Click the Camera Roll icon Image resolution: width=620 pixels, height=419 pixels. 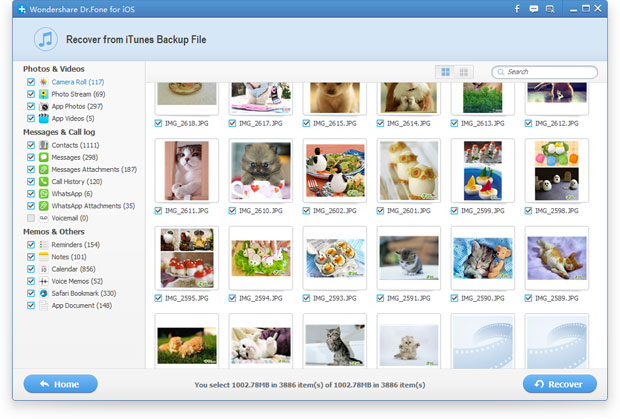[x=43, y=82]
